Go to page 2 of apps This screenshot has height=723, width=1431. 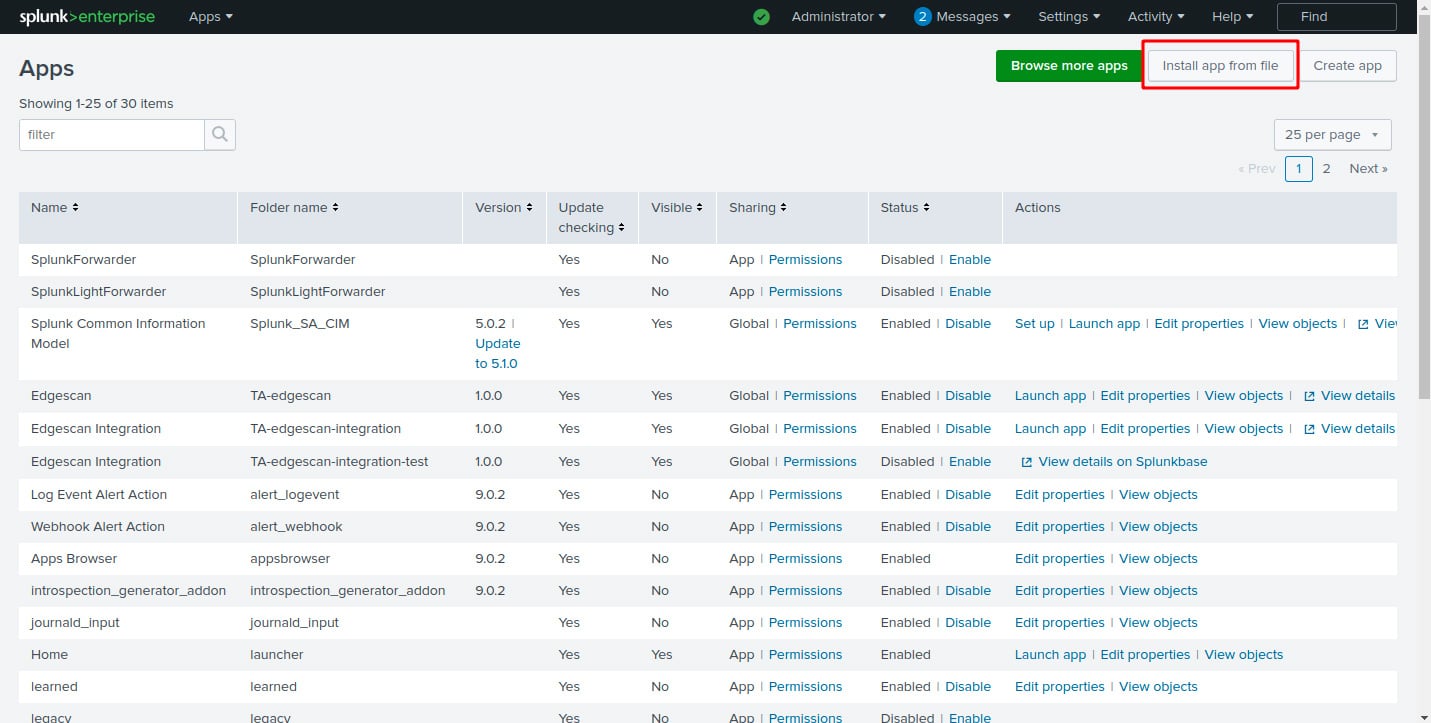pos(1326,169)
